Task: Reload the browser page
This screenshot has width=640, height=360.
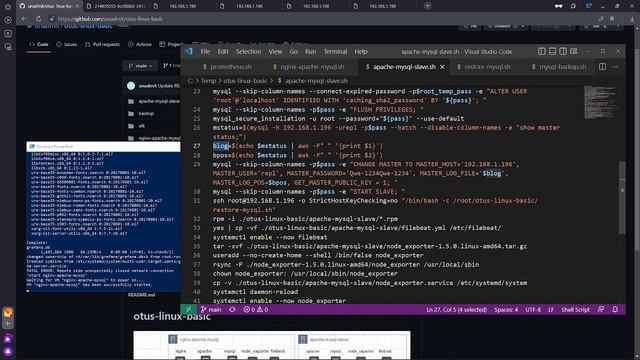Action: (x=38, y=19)
